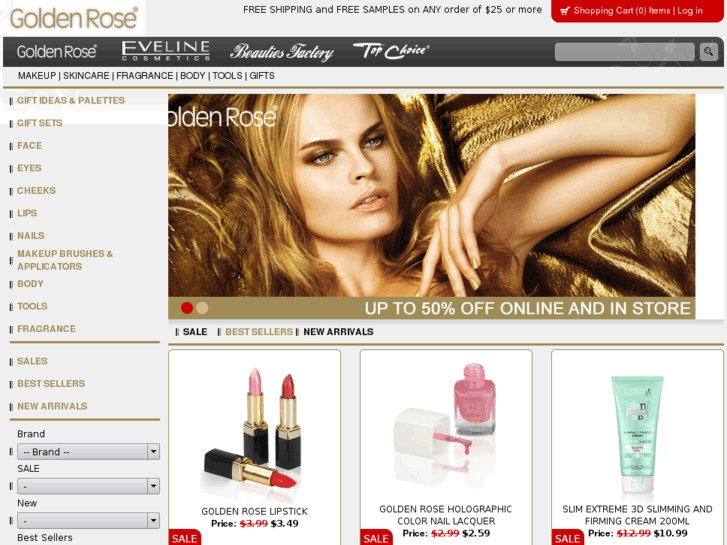727x545 pixels.
Task: Open NEW ARRIVALS link in sidebar
Action: (52, 406)
